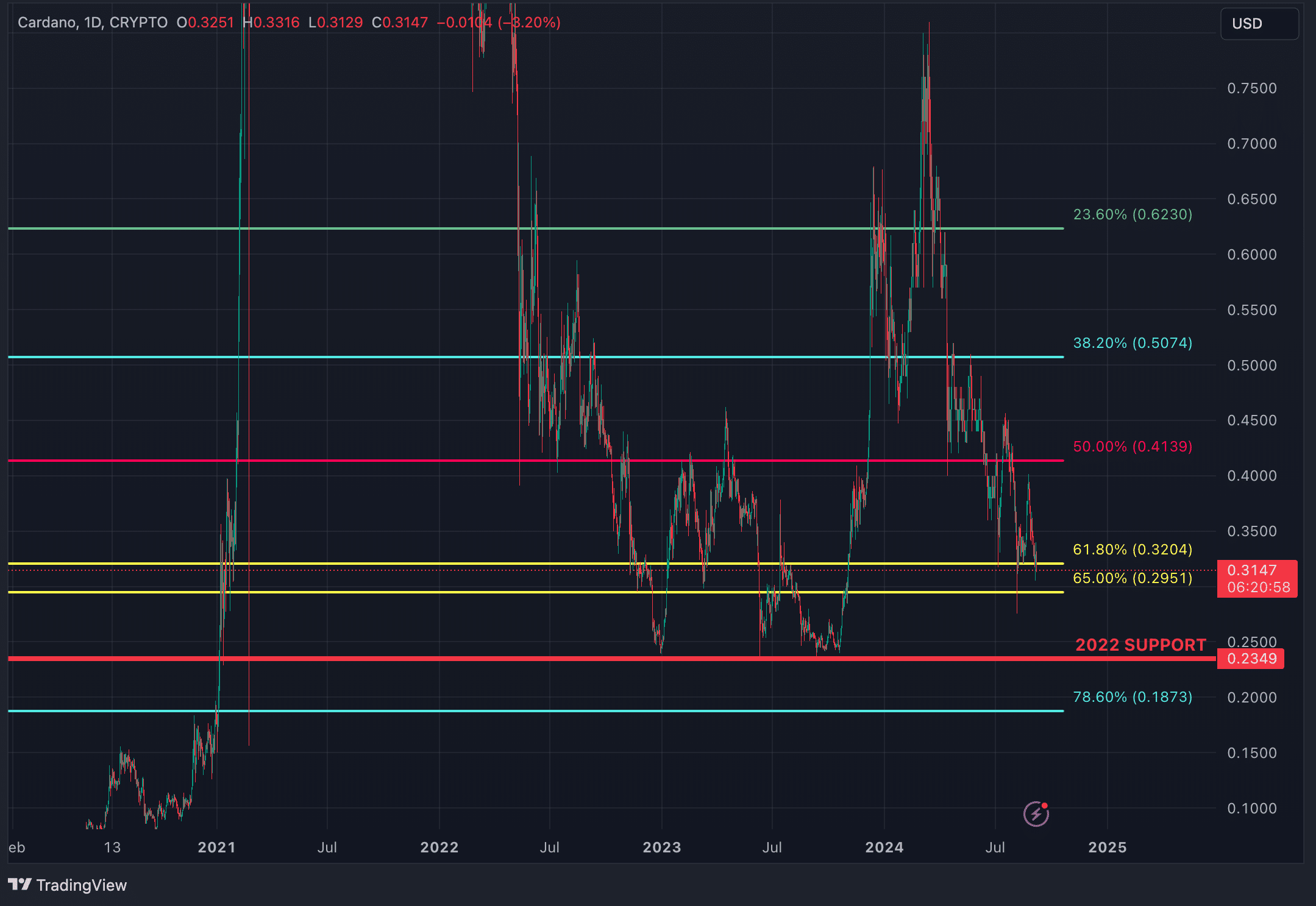Click the 2024 time axis label

pos(884,848)
